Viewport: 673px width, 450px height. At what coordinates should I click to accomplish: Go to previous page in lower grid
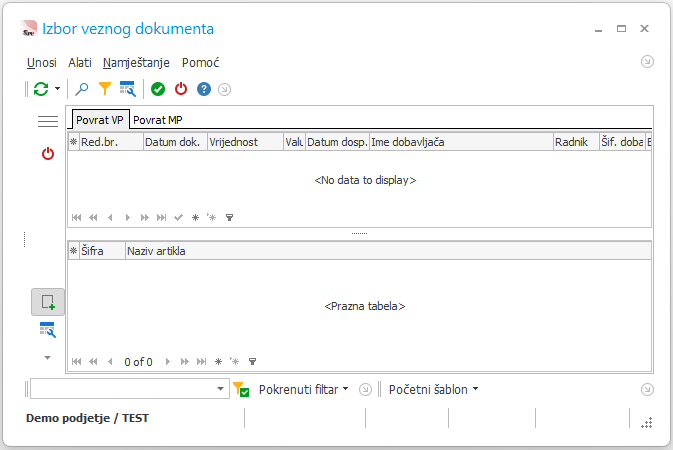(93, 362)
